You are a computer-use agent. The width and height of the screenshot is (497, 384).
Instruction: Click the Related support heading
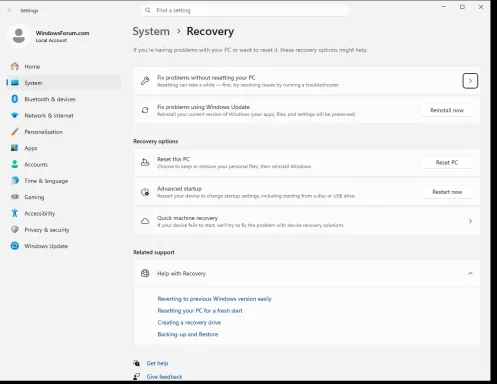pos(154,252)
